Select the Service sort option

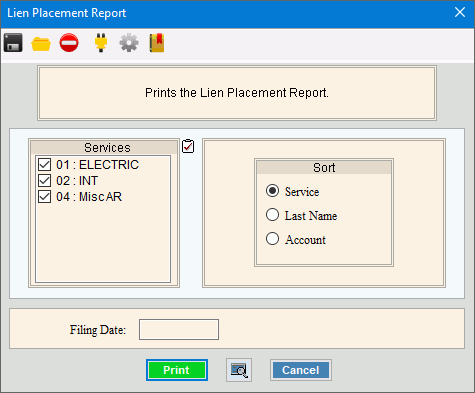[272, 191]
